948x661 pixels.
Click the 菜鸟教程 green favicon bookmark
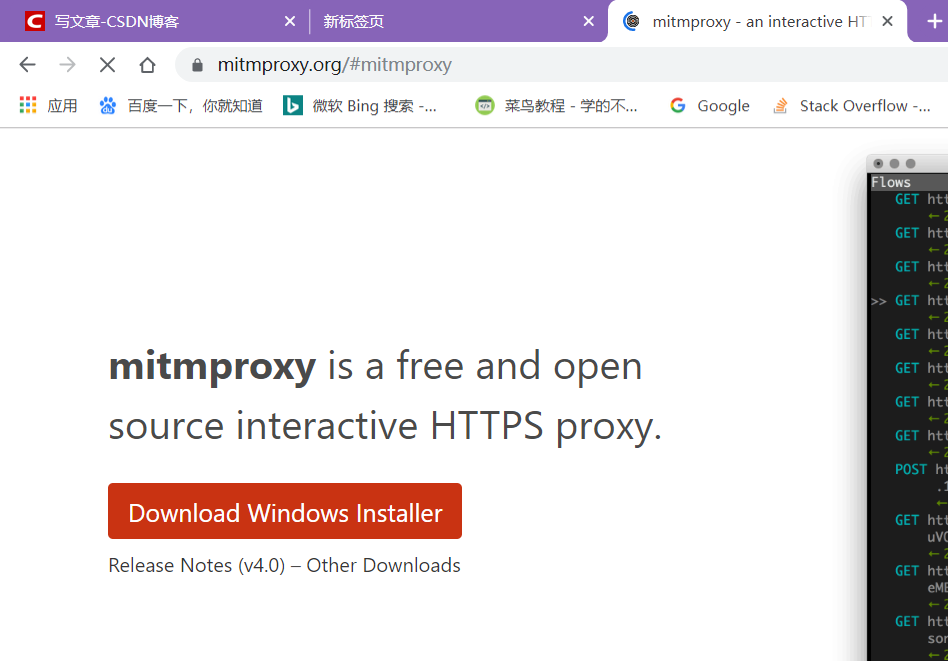(484, 105)
